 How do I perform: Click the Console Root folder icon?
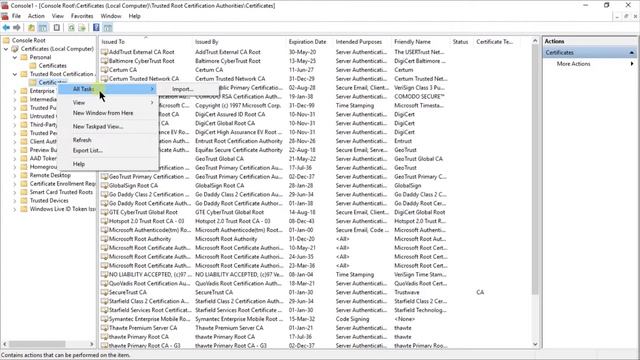point(7,40)
